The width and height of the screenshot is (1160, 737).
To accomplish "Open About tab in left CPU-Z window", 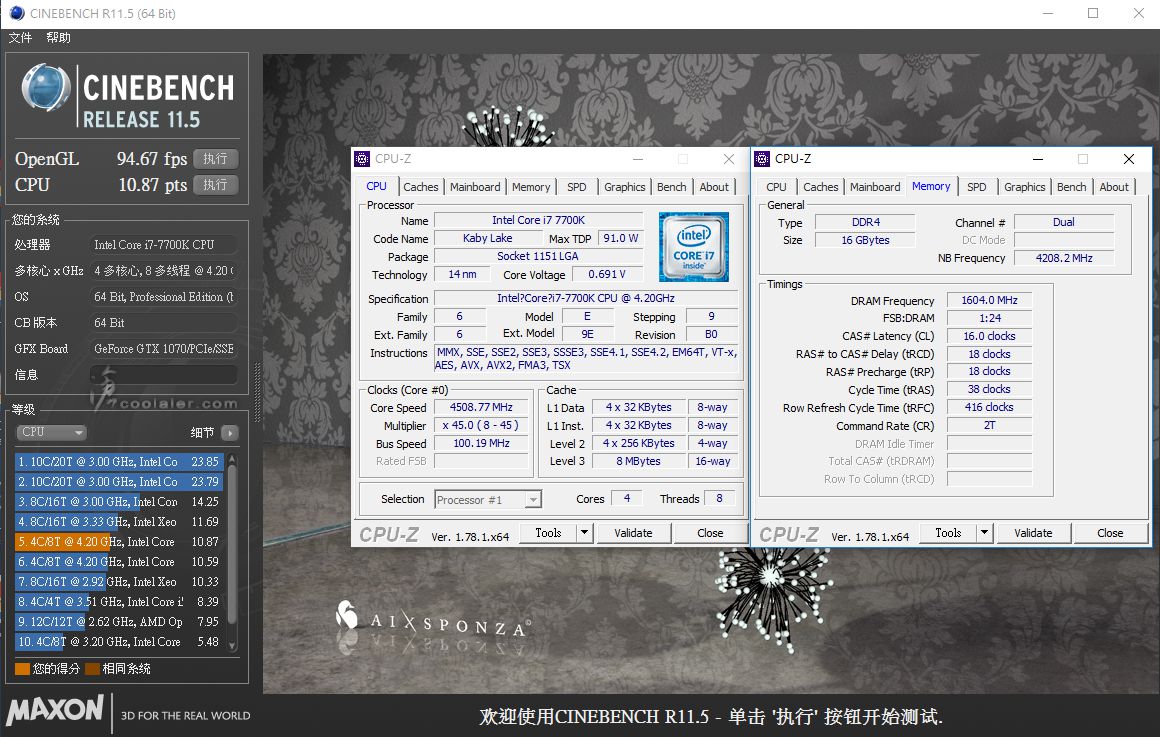I will [x=714, y=187].
